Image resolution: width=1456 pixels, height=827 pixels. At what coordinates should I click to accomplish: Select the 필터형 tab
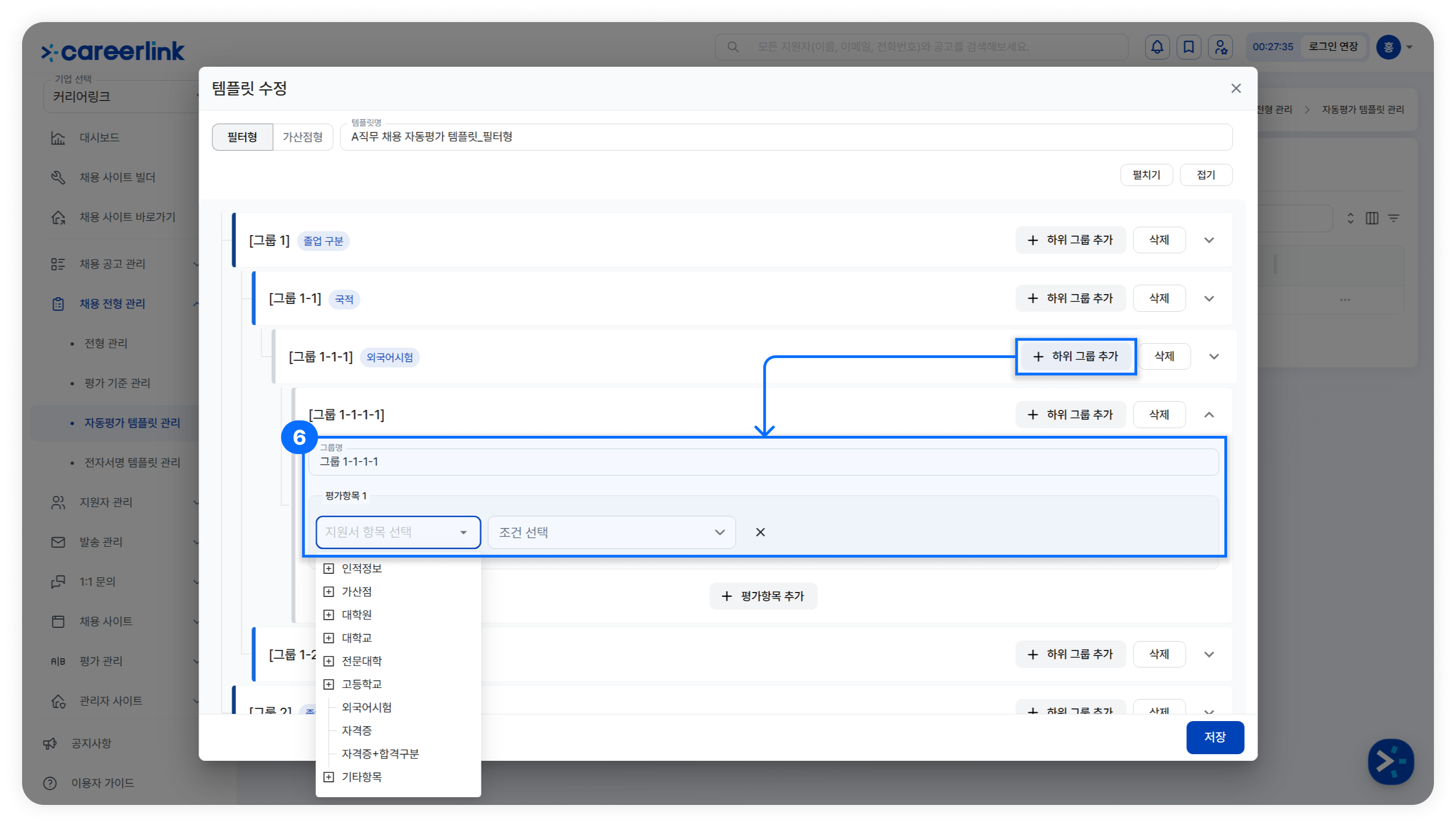pos(242,137)
